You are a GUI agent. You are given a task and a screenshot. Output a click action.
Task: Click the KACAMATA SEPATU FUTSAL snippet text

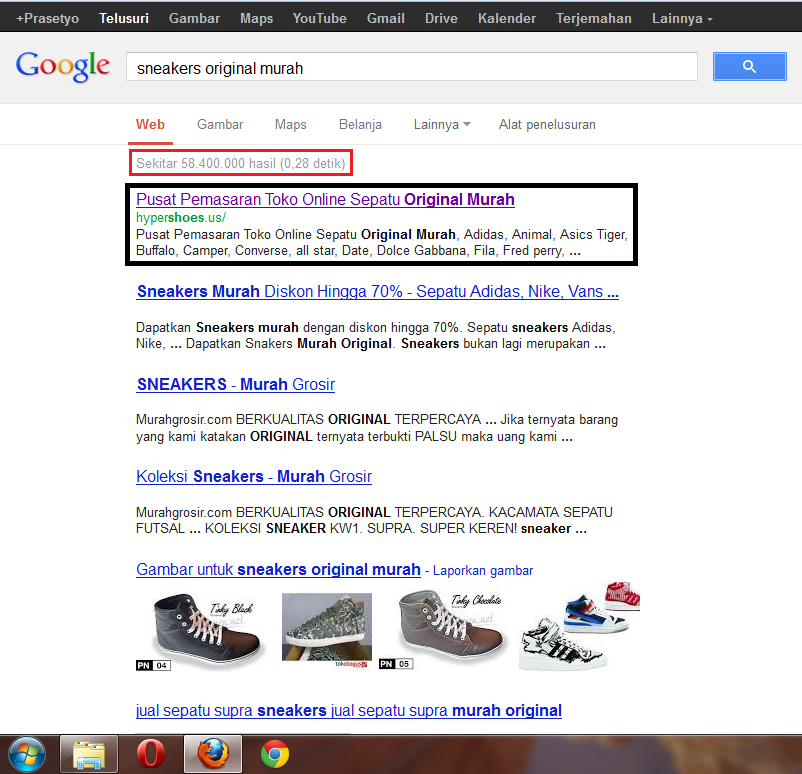374,520
